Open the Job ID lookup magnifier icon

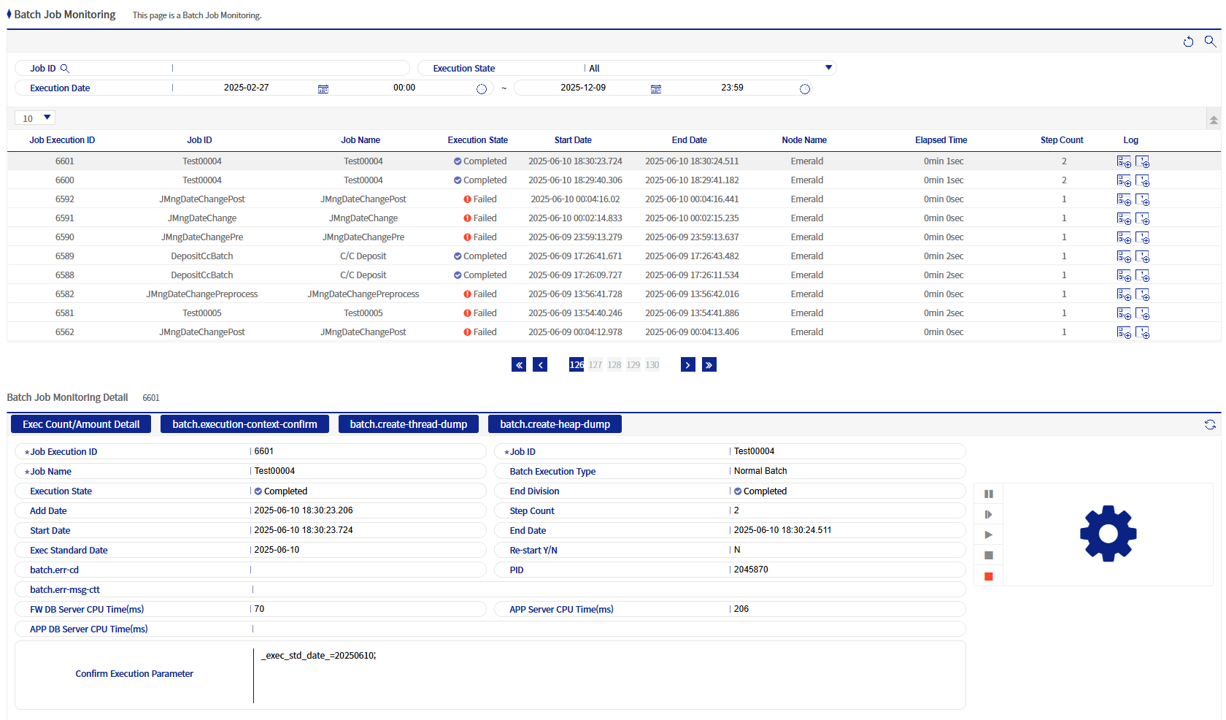(x=65, y=69)
